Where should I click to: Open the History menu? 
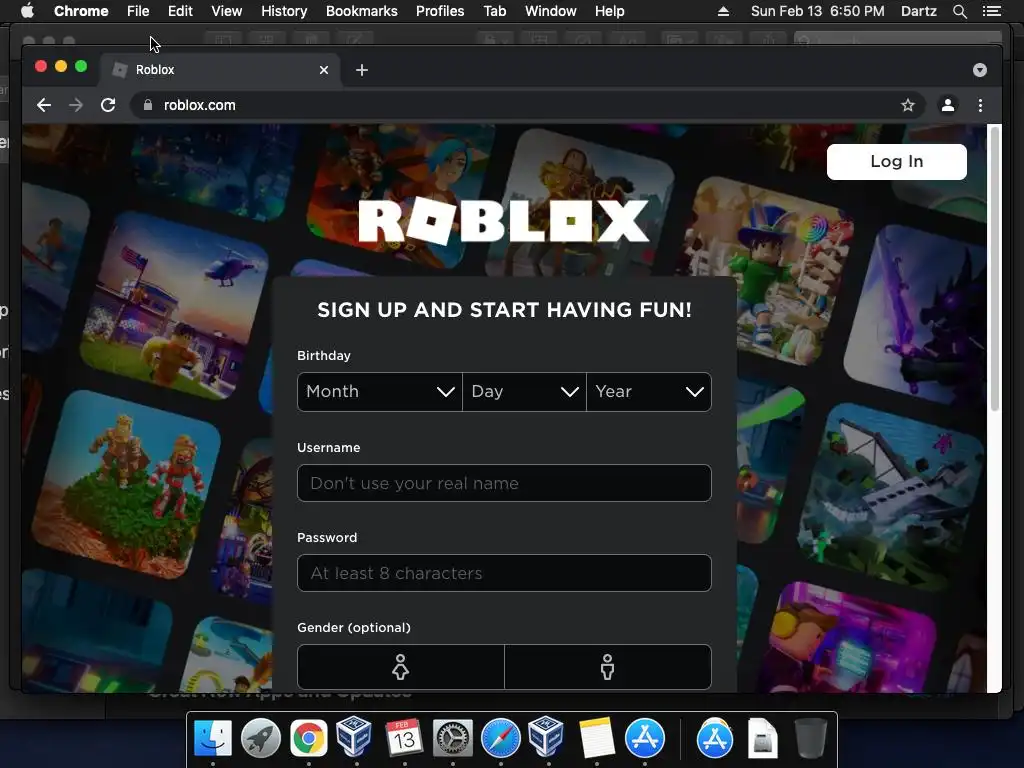pos(284,11)
